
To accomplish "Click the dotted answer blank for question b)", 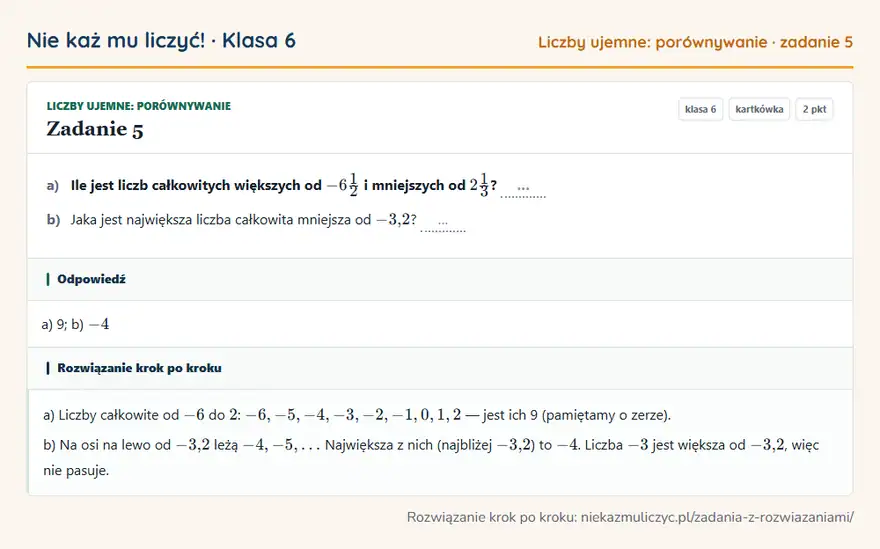I will [x=443, y=225].
